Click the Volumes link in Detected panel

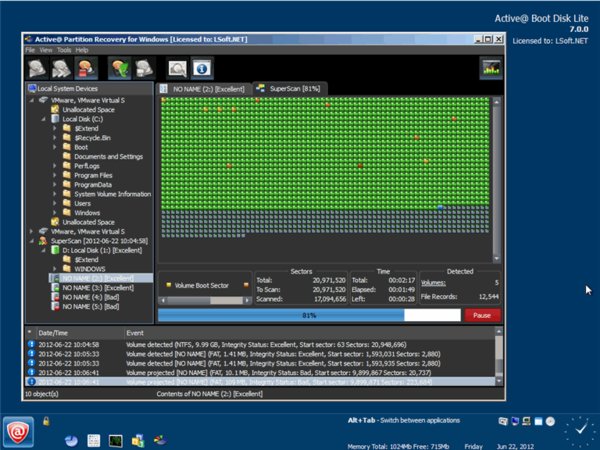pyautogui.click(x=434, y=283)
